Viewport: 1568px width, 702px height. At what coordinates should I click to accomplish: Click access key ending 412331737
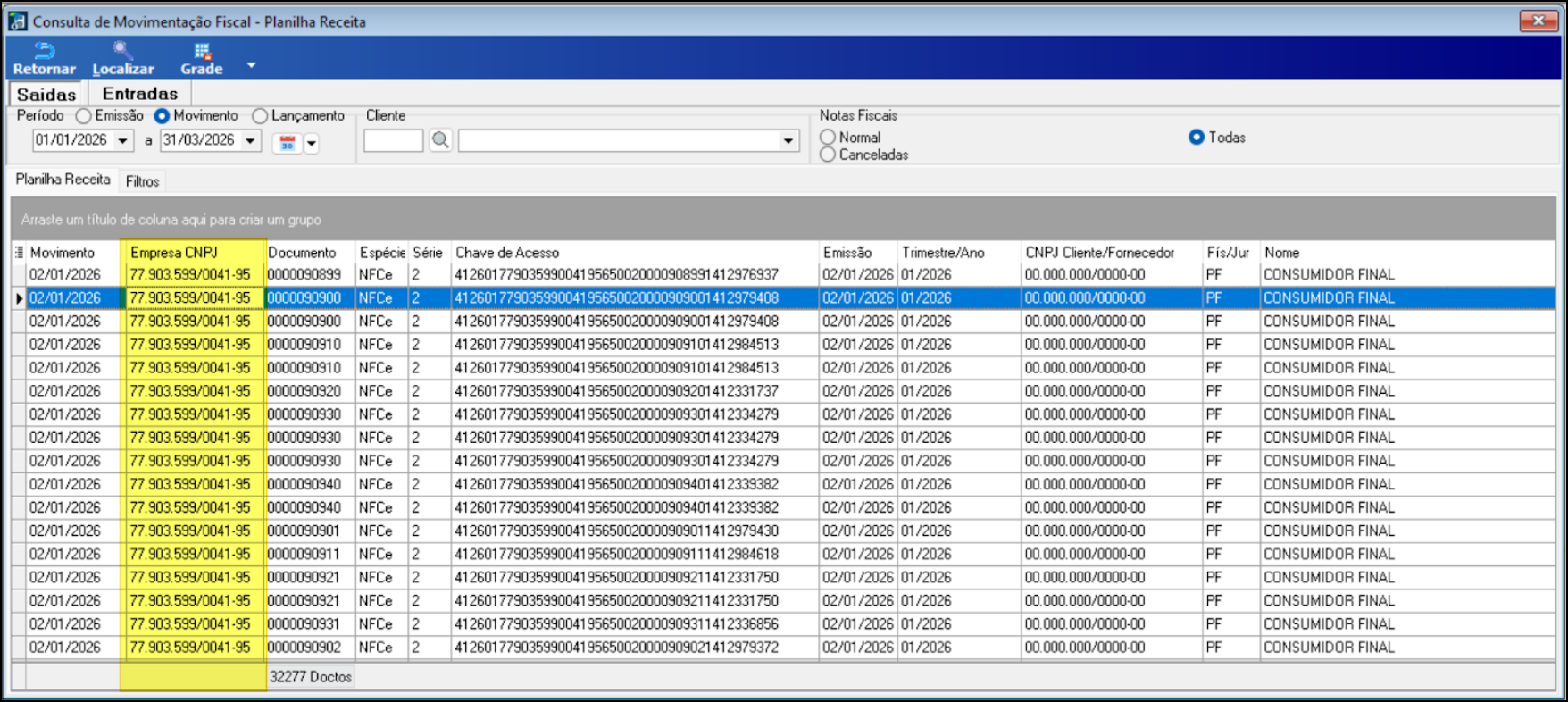pyautogui.click(x=635, y=391)
